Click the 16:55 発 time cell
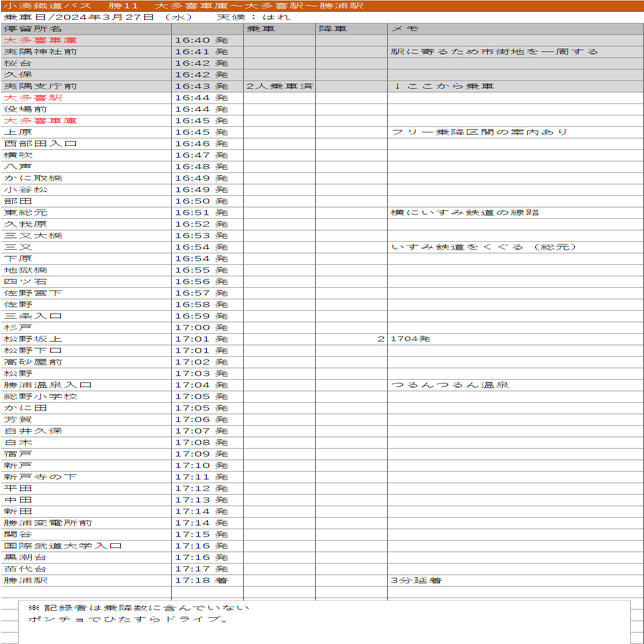 click(x=207, y=270)
